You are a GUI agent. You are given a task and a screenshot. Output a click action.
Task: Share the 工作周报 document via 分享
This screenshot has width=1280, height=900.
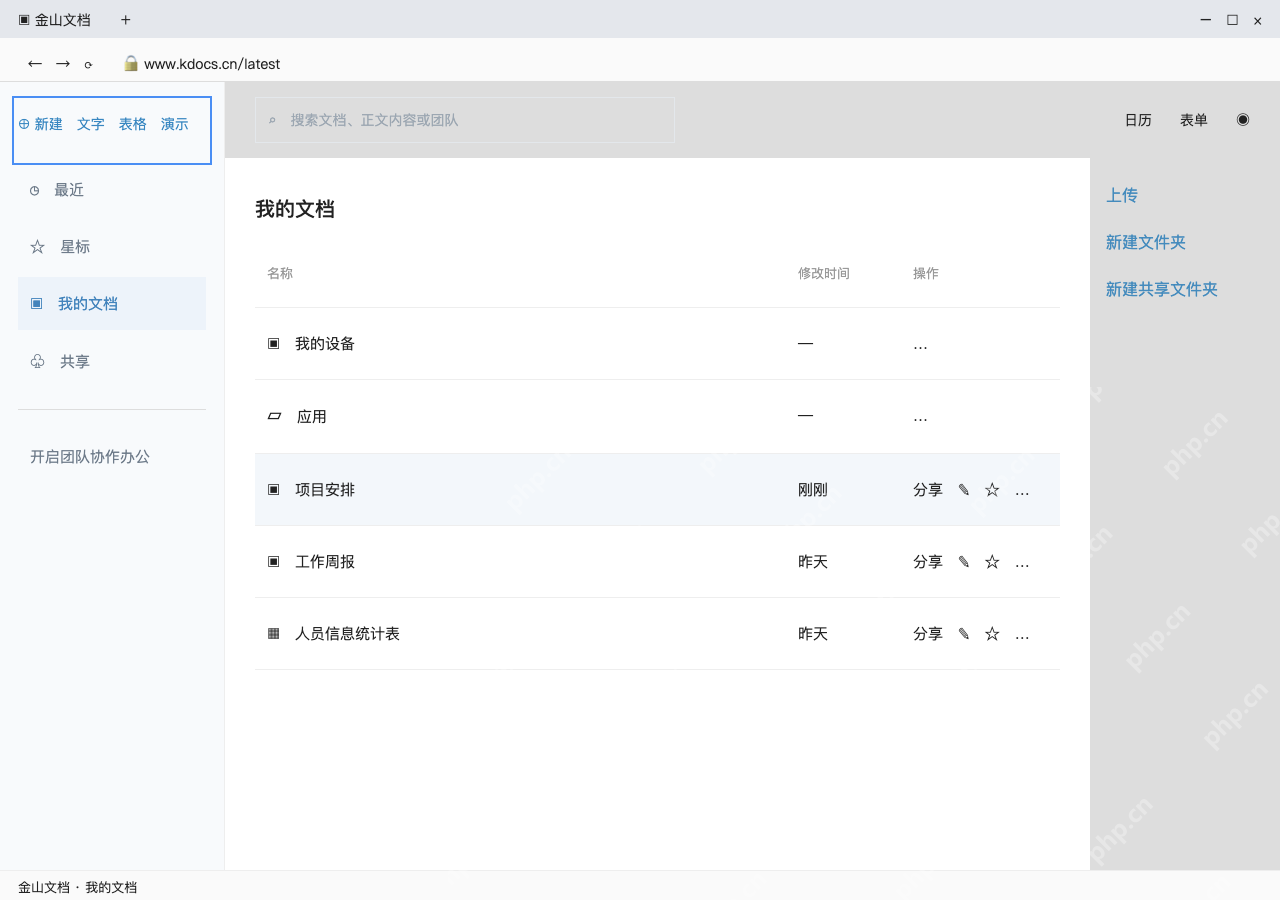tap(928, 562)
